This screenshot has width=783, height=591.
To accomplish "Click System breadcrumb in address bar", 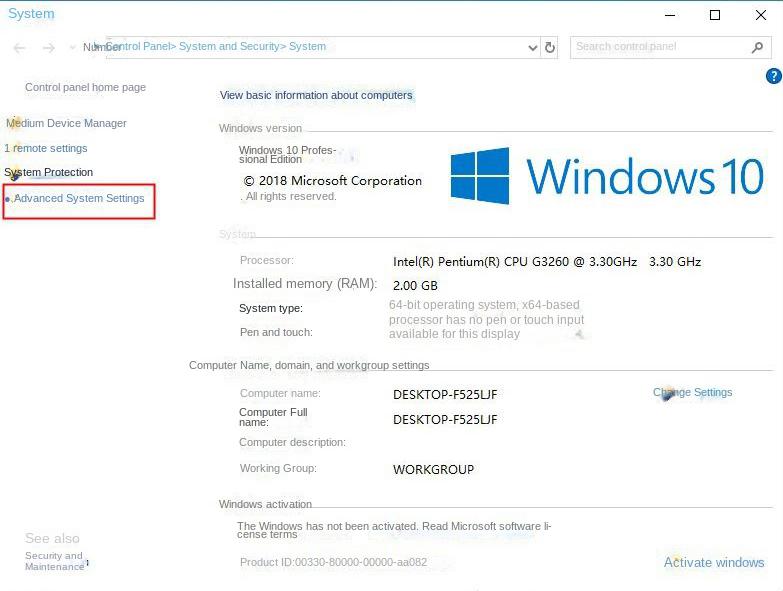I will click(x=307, y=46).
